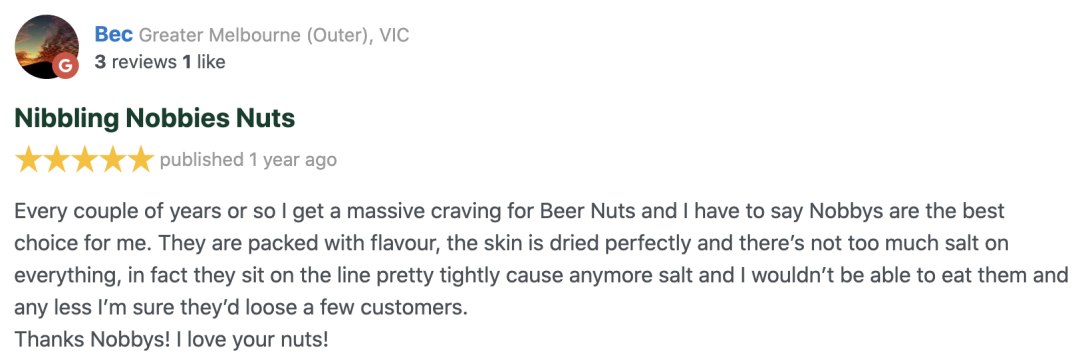This screenshot has height=360, width=1080.
Task: Click the line starting any less I'm sure
Action: [x=241, y=307]
